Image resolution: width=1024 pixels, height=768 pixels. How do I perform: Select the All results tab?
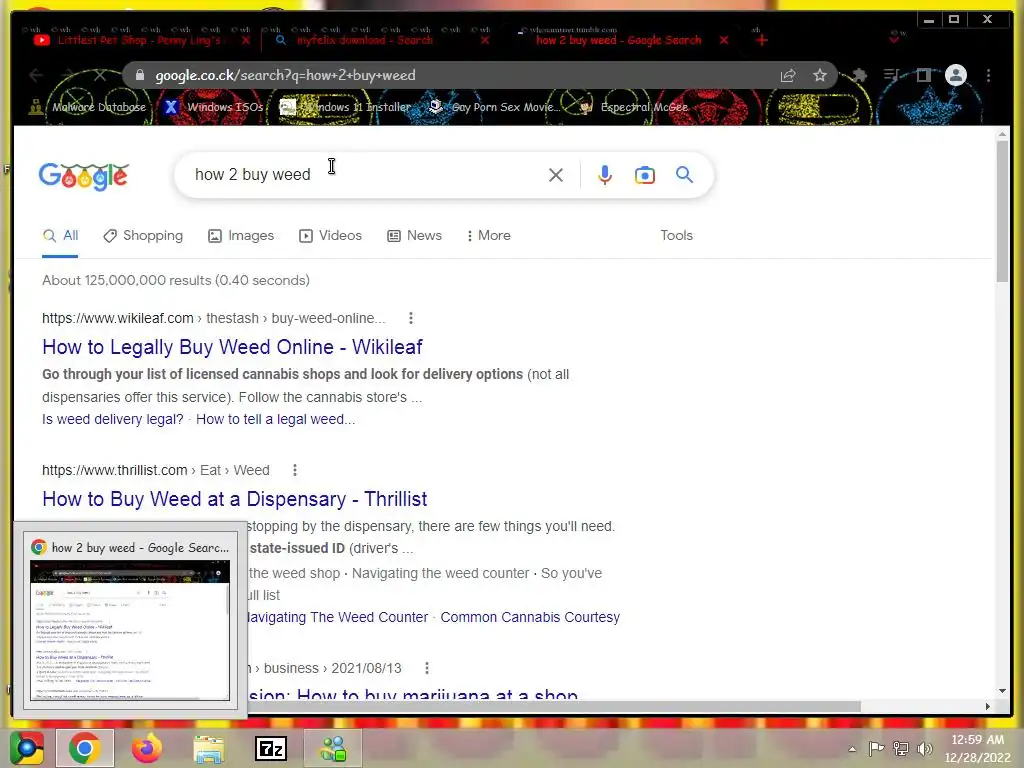coord(60,236)
